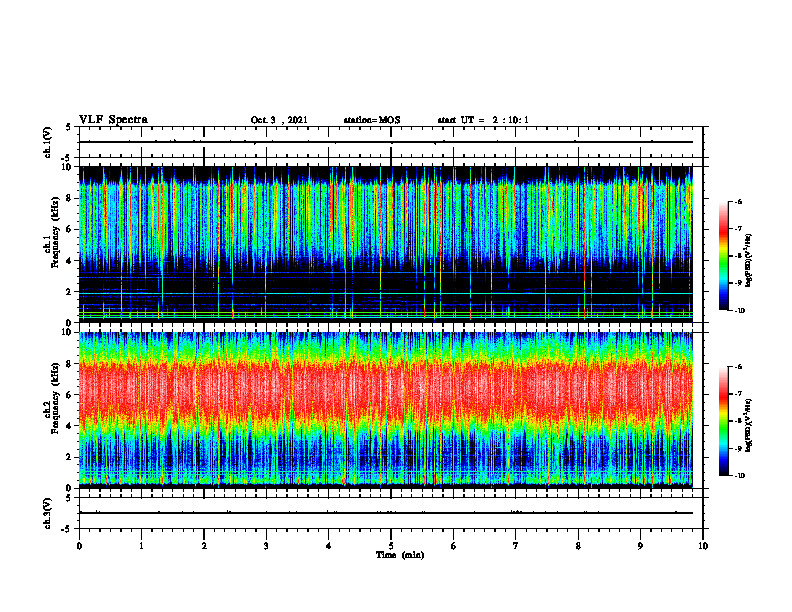Click the ch.2 frequency axis "6" tick label

(70, 395)
